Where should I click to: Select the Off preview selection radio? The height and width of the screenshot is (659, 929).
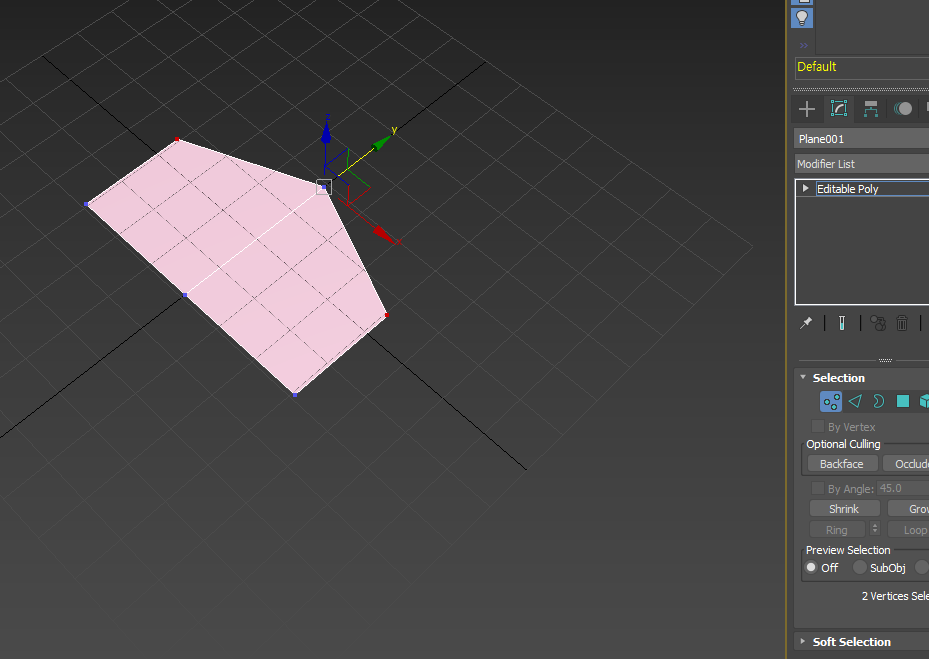(811, 567)
